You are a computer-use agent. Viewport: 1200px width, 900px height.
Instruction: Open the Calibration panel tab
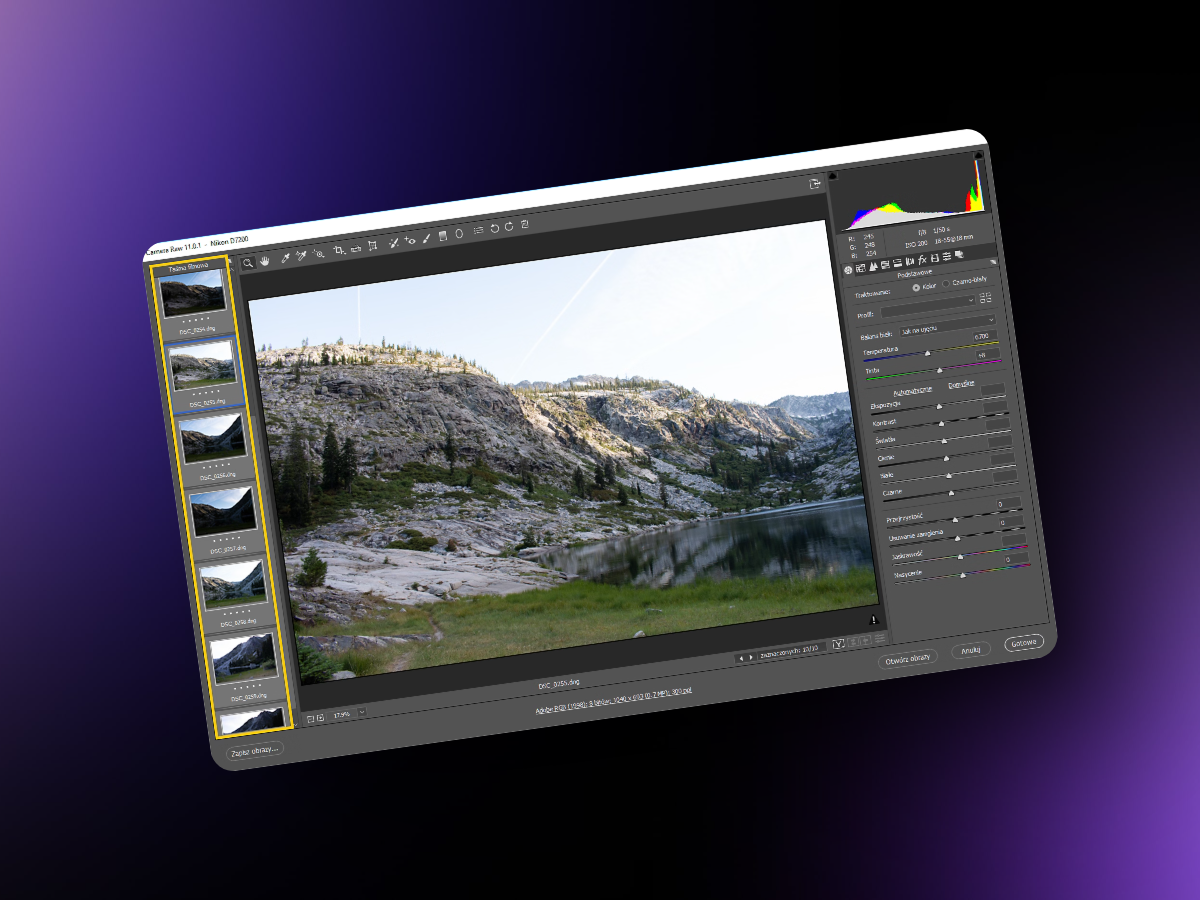(x=935, y=258)
